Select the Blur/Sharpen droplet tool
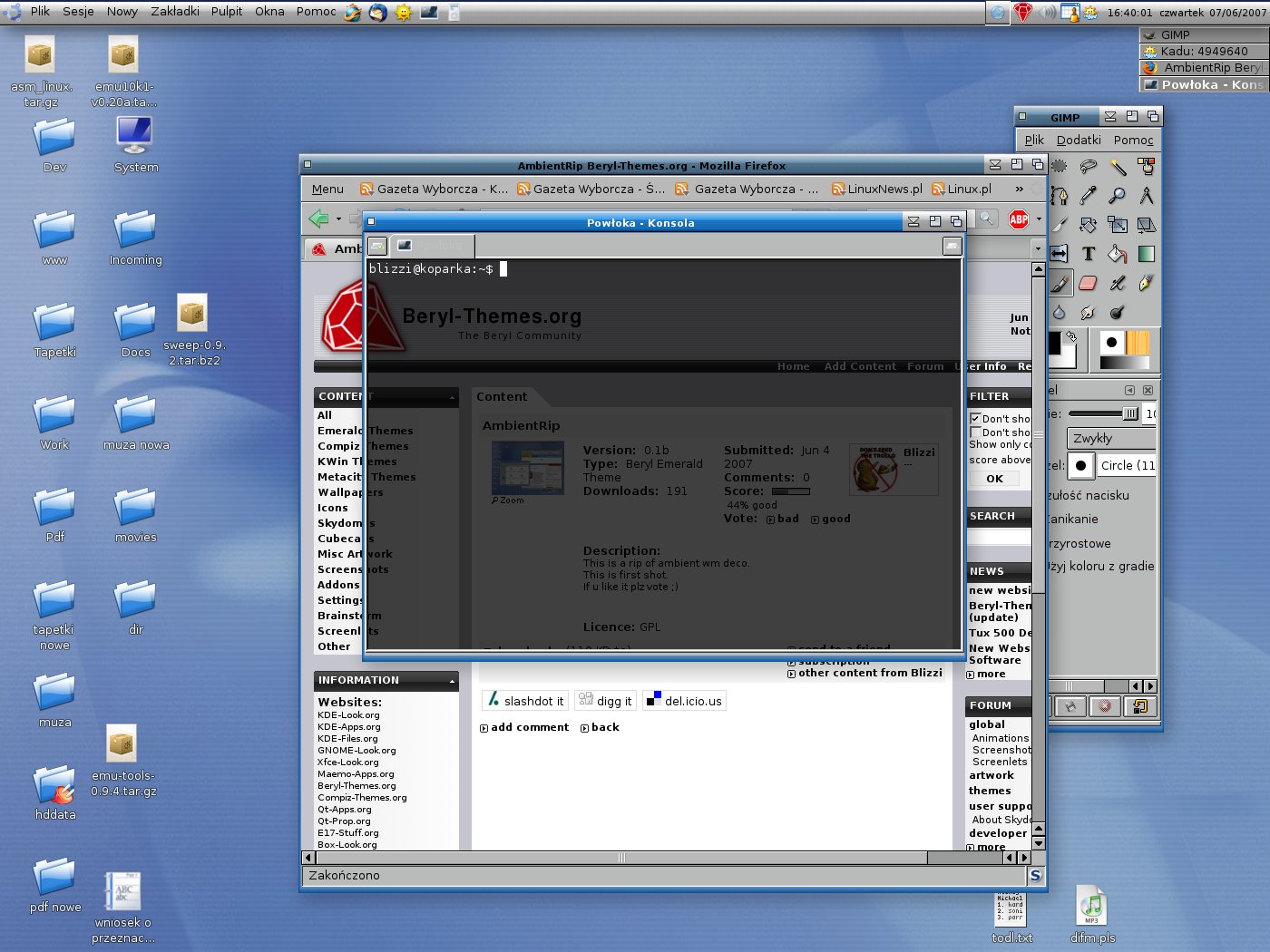This screenshot has width=1270, height=952. pos(1060,312)
